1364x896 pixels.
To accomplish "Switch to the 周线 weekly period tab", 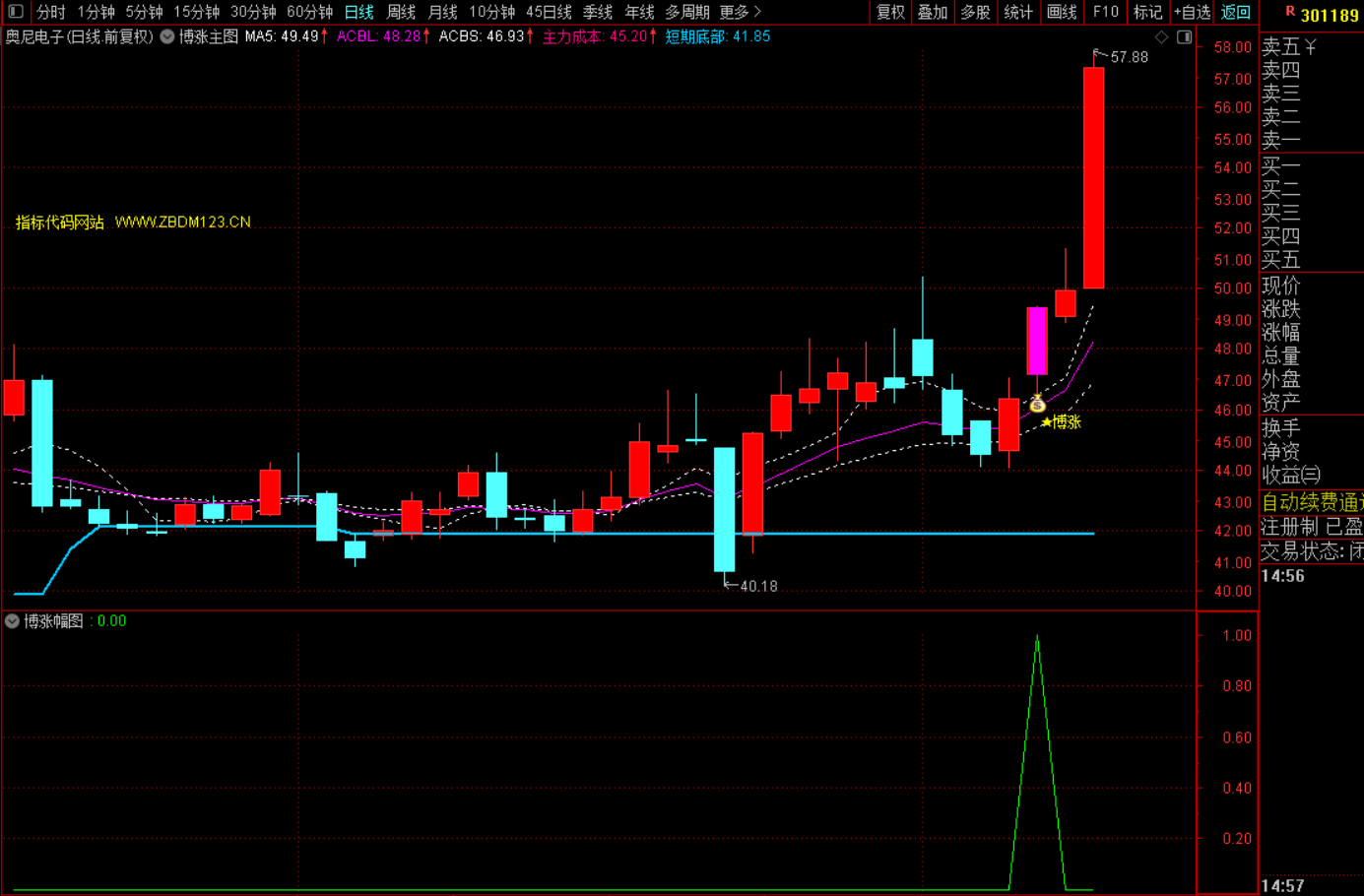I will point(401,12).
